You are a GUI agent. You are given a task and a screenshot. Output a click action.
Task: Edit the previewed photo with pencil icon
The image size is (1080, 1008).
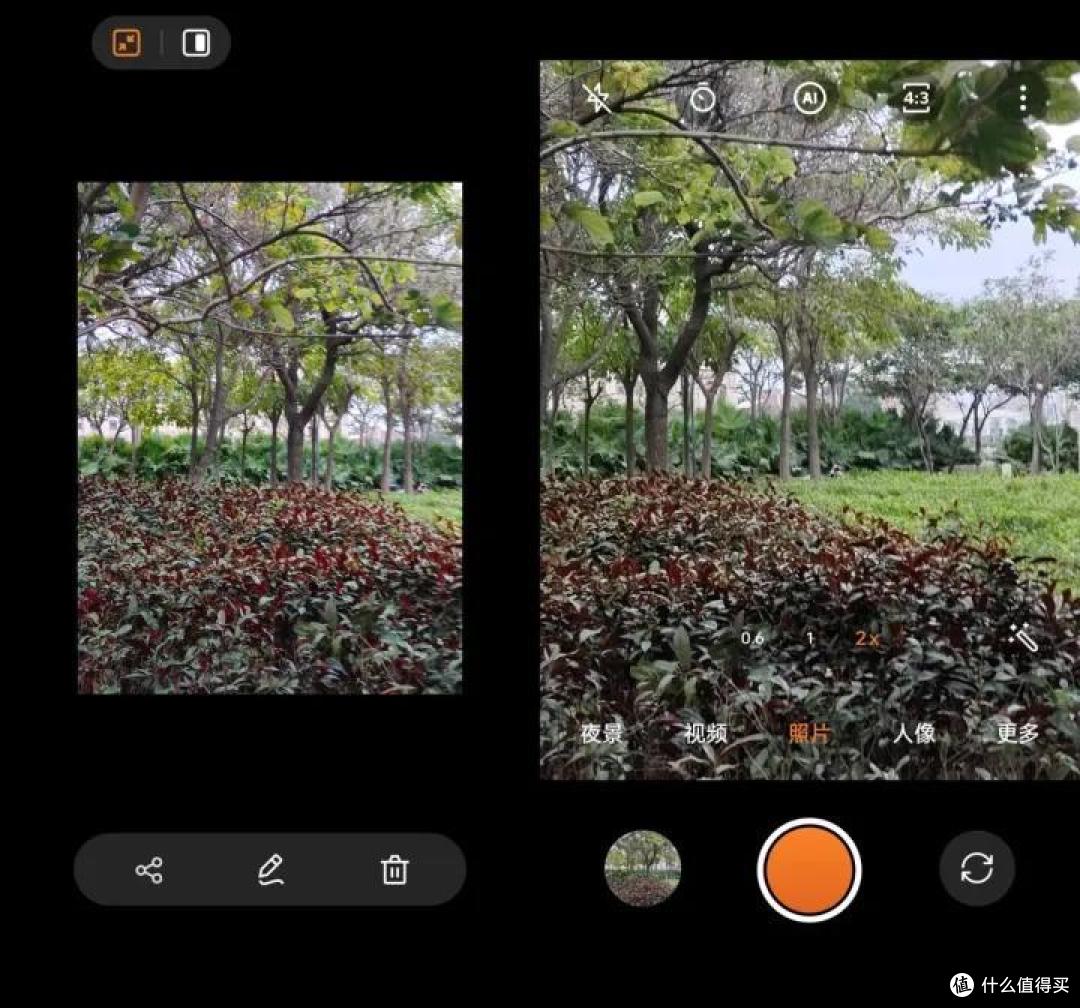click(271, 870)
